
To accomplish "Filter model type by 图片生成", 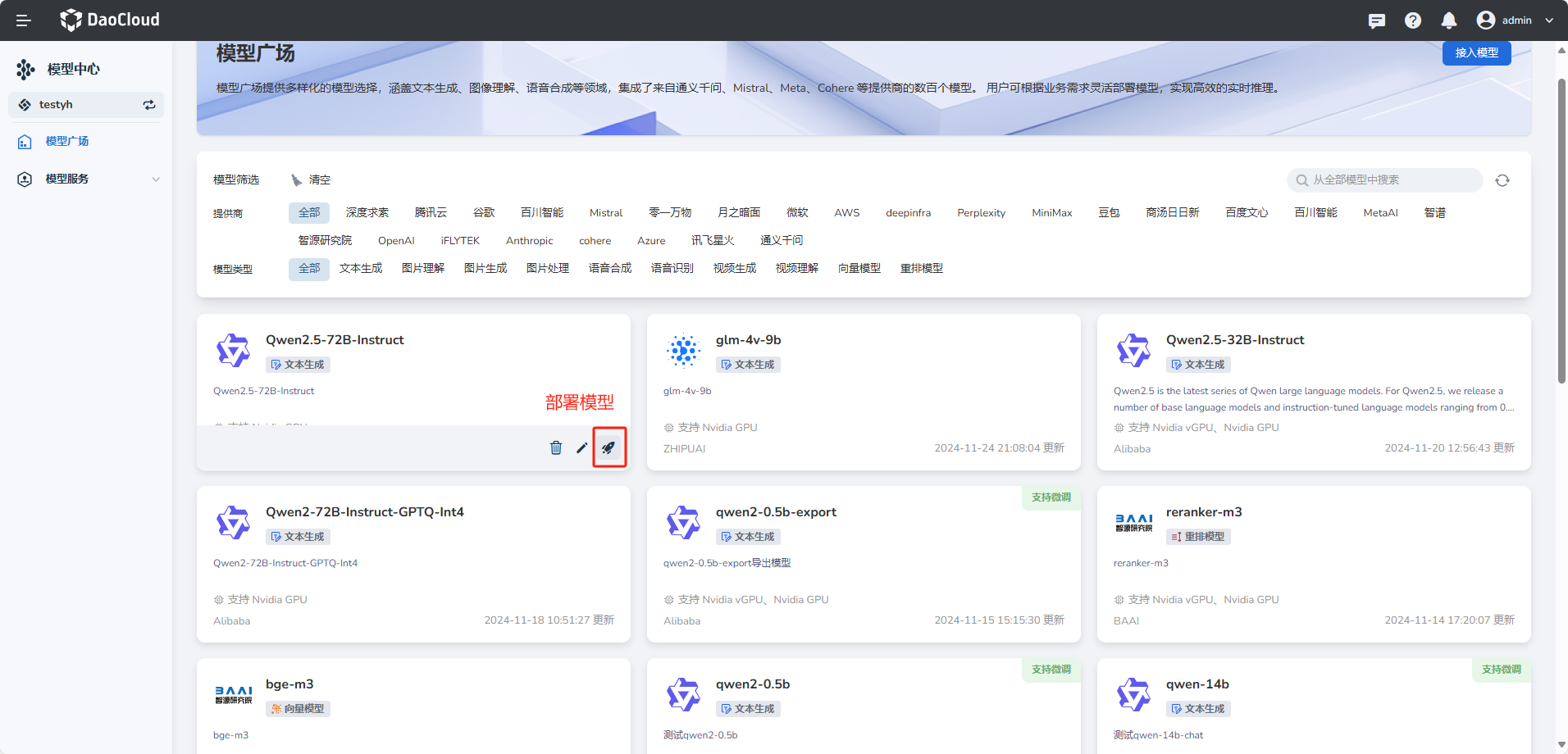I will click(485, 269).
